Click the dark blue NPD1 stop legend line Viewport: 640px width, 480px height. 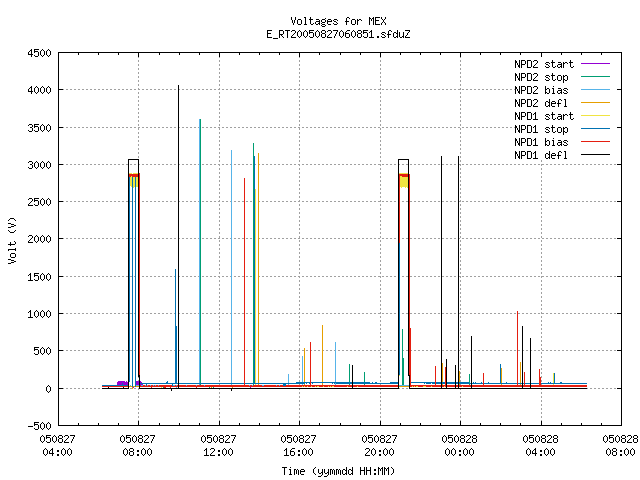(x=595, y=129)
